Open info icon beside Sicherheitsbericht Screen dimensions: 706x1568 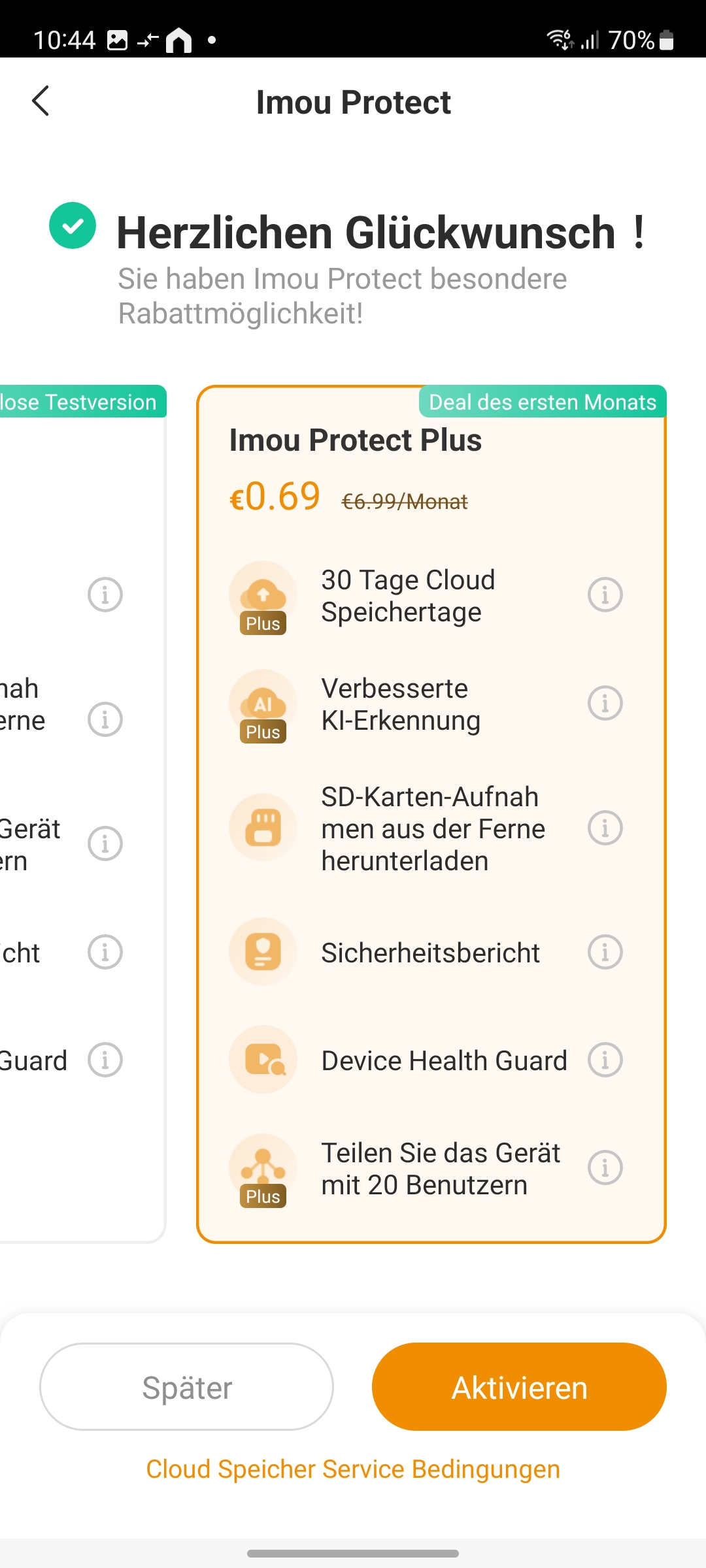[x=605, y=952]
